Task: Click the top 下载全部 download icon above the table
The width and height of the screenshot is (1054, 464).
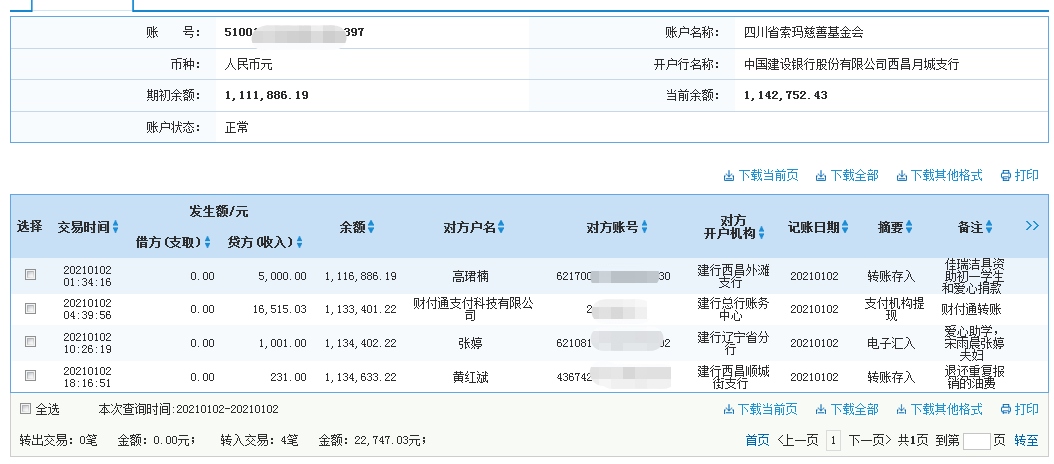Action: [821, 176]
